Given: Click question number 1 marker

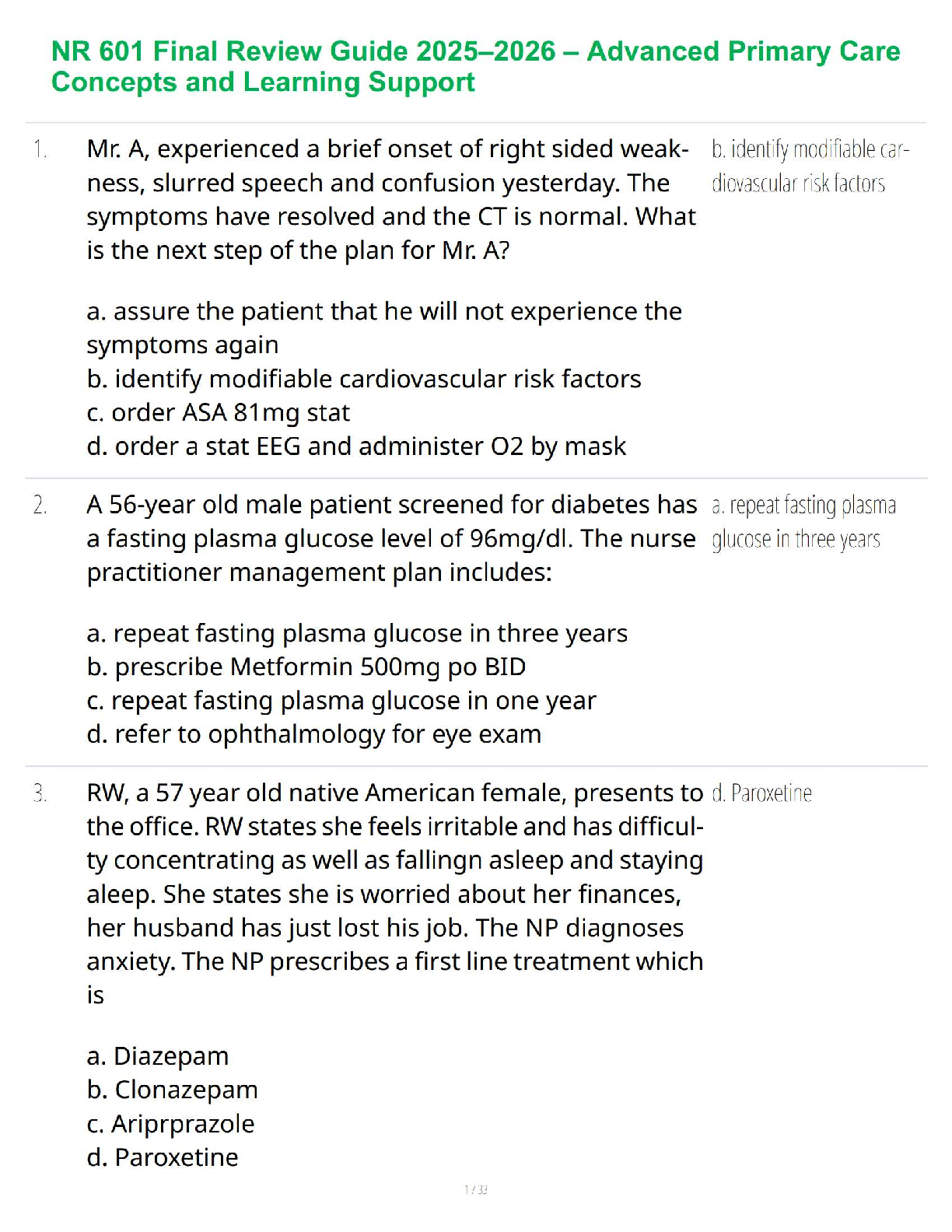Looking at the screenshot, I should click(40, 149).
